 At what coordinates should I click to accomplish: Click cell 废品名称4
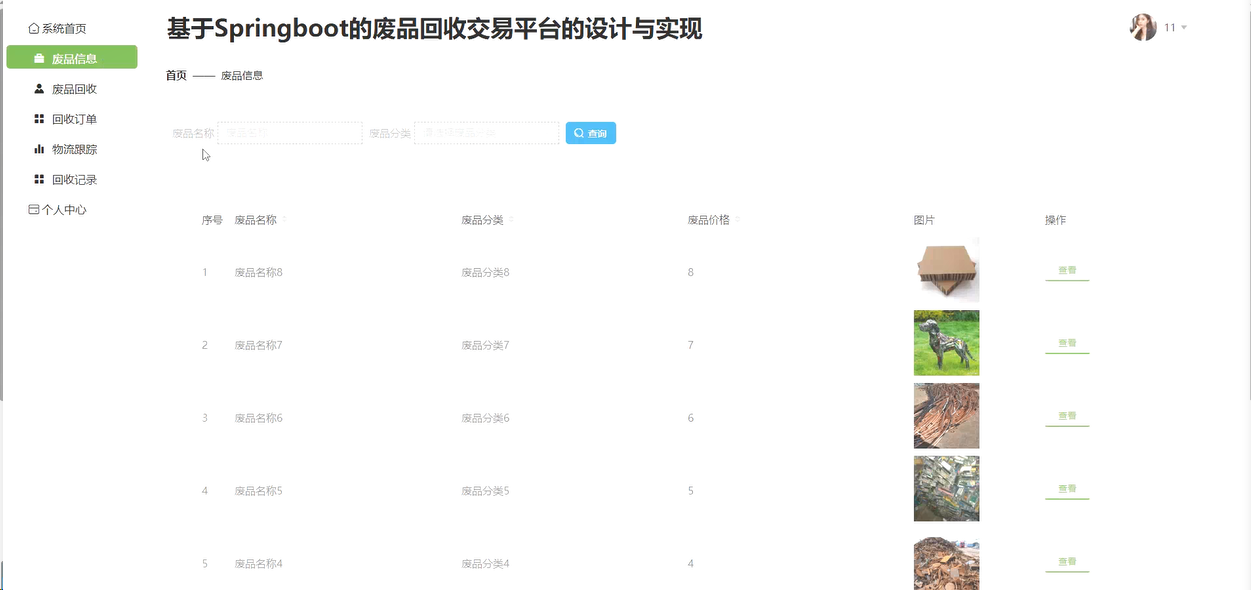[259, 564]
